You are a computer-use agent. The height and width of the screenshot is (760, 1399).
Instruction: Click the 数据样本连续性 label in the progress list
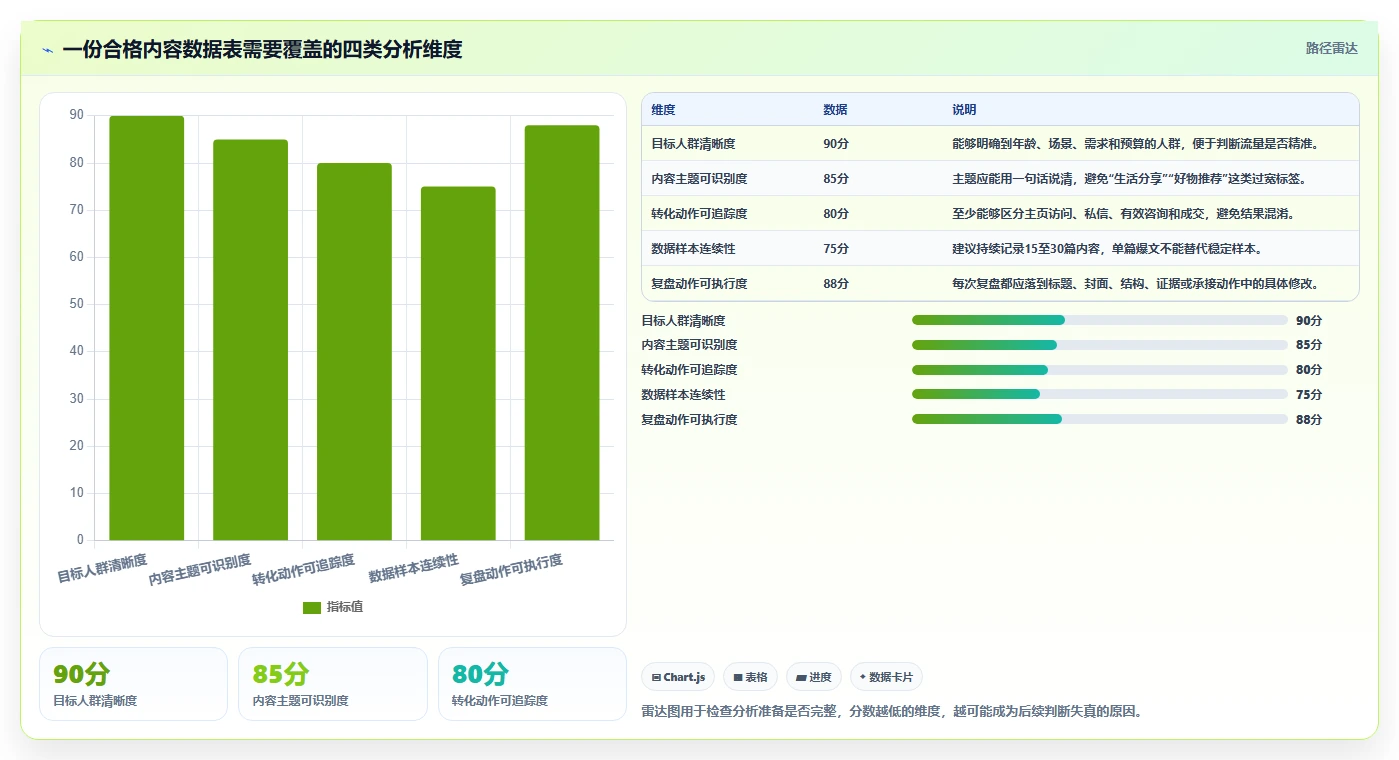[x=683, y=395]
